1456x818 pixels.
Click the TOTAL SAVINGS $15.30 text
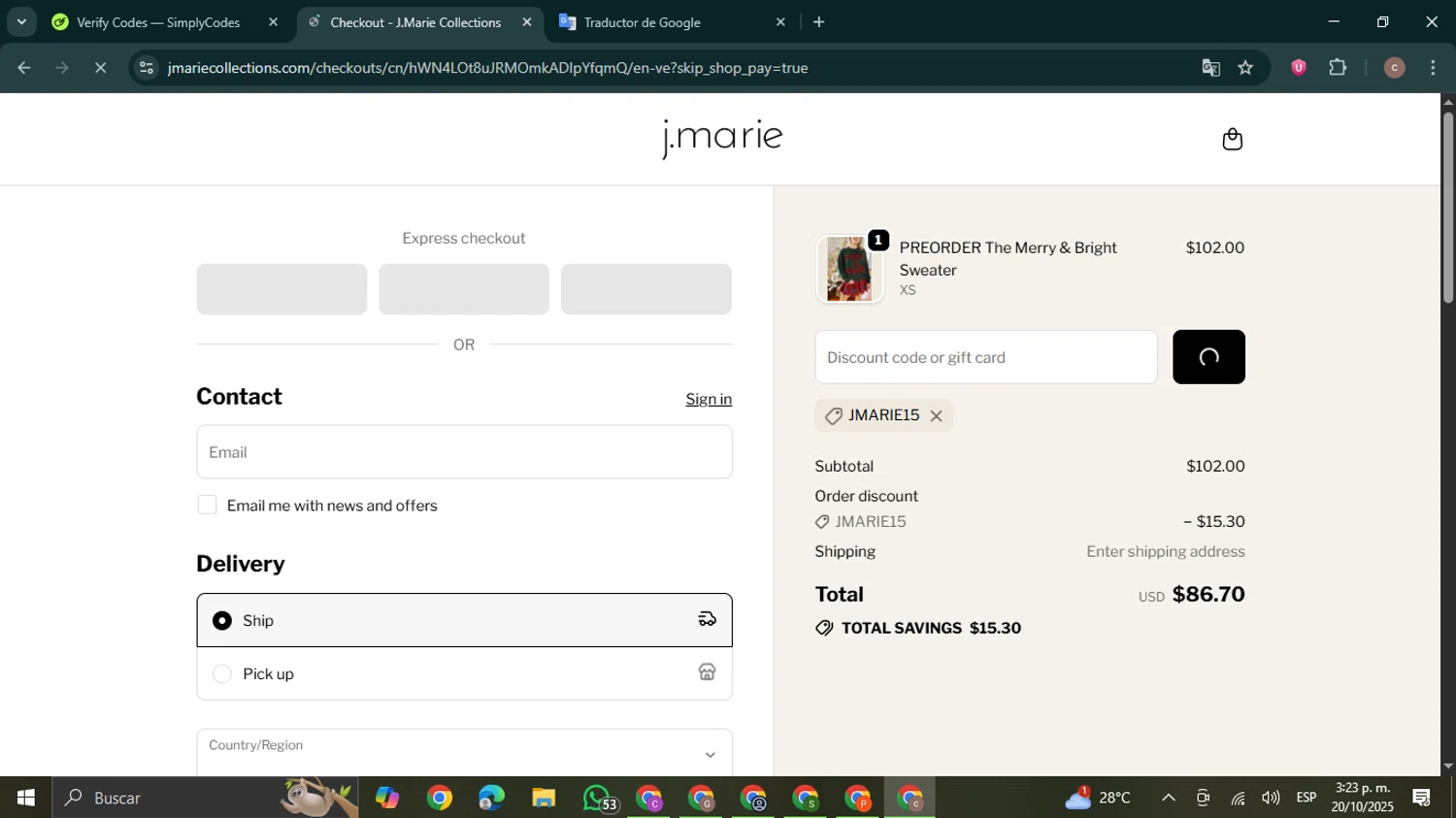click(x=931, y=628)
